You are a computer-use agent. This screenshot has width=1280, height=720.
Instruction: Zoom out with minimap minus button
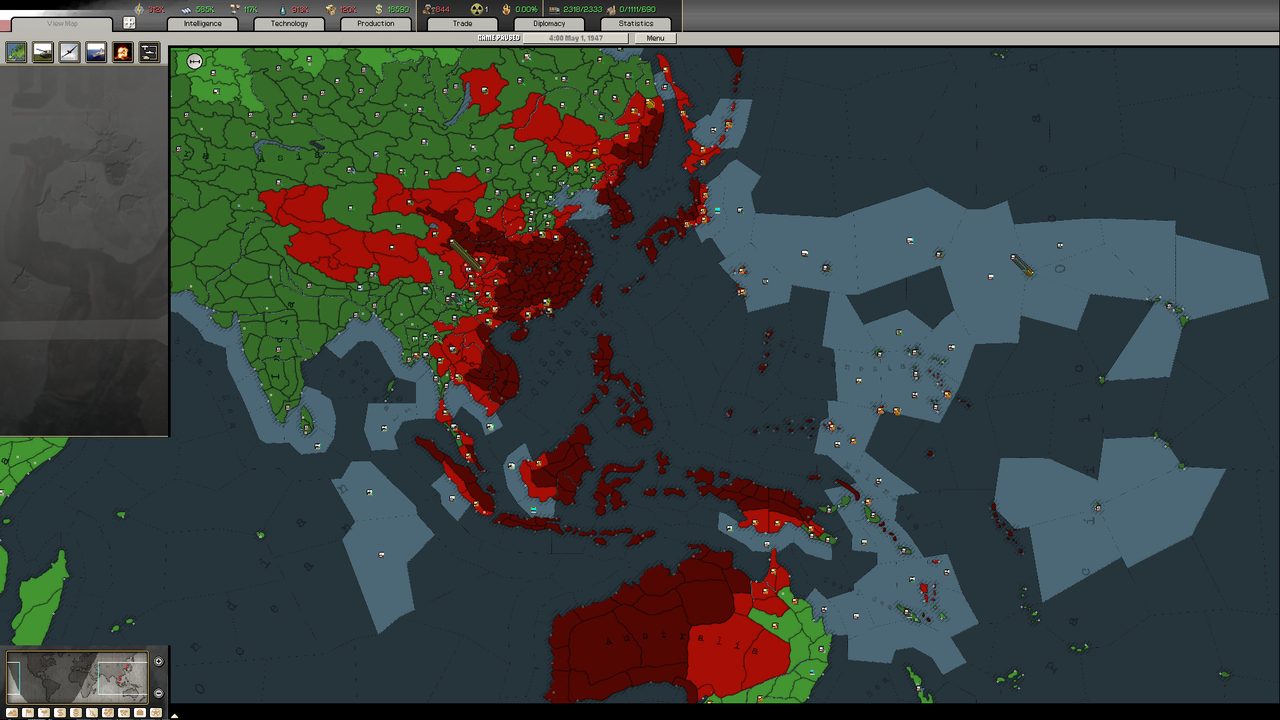158,693
